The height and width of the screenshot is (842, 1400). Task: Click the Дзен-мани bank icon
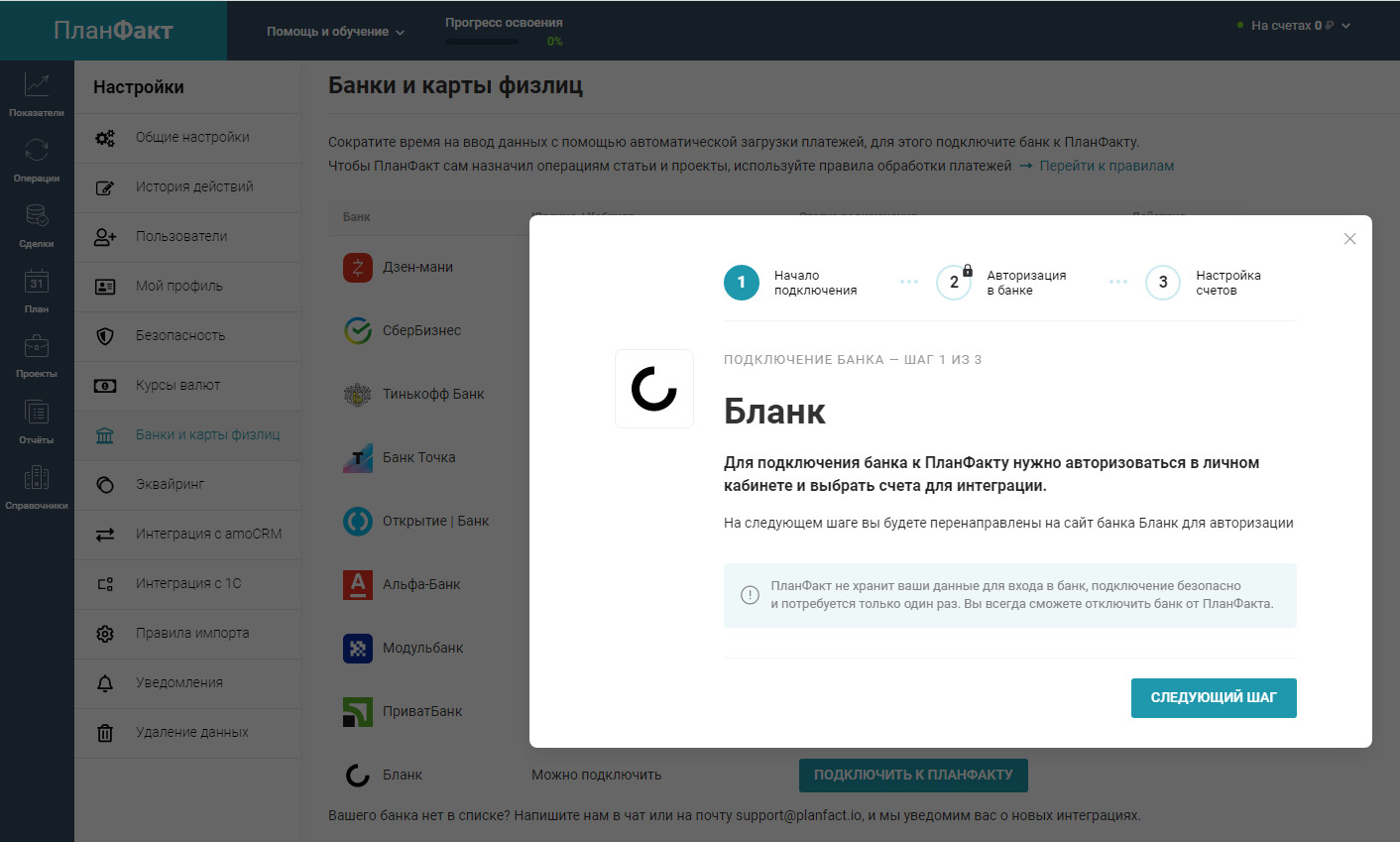click(x=358, y=268)
